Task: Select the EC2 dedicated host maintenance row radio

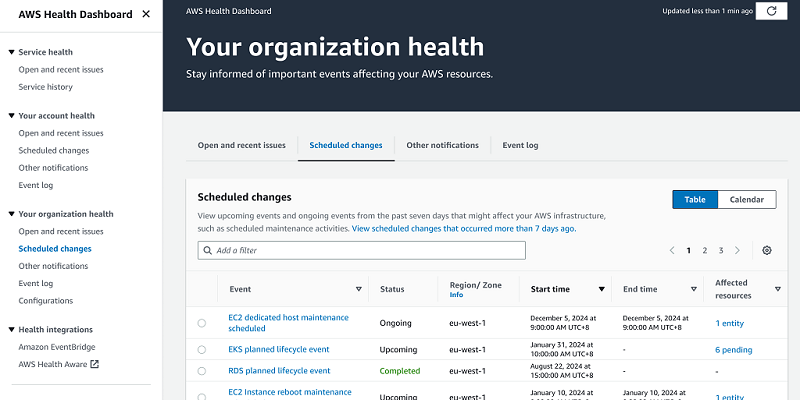Action: [202, 323]
